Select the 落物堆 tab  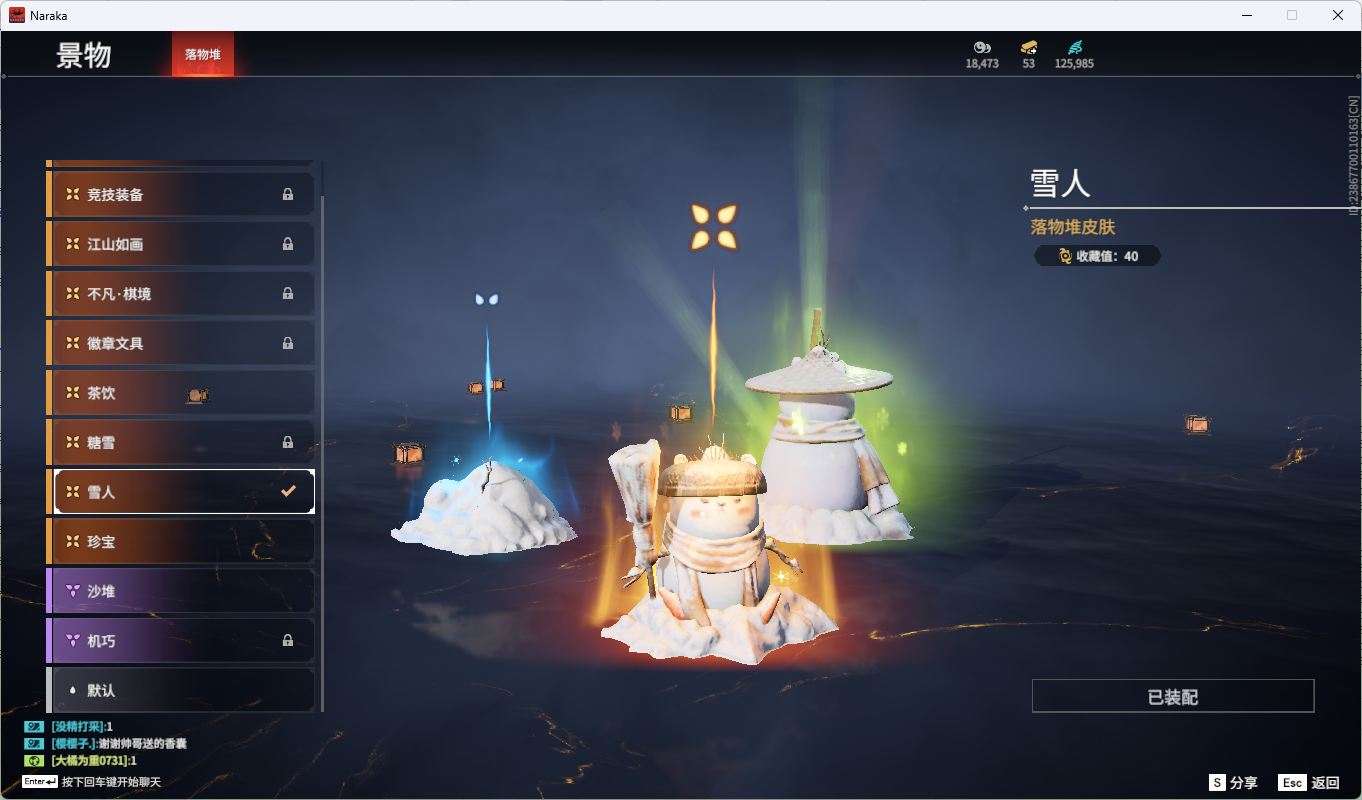(x=203, y=54)
